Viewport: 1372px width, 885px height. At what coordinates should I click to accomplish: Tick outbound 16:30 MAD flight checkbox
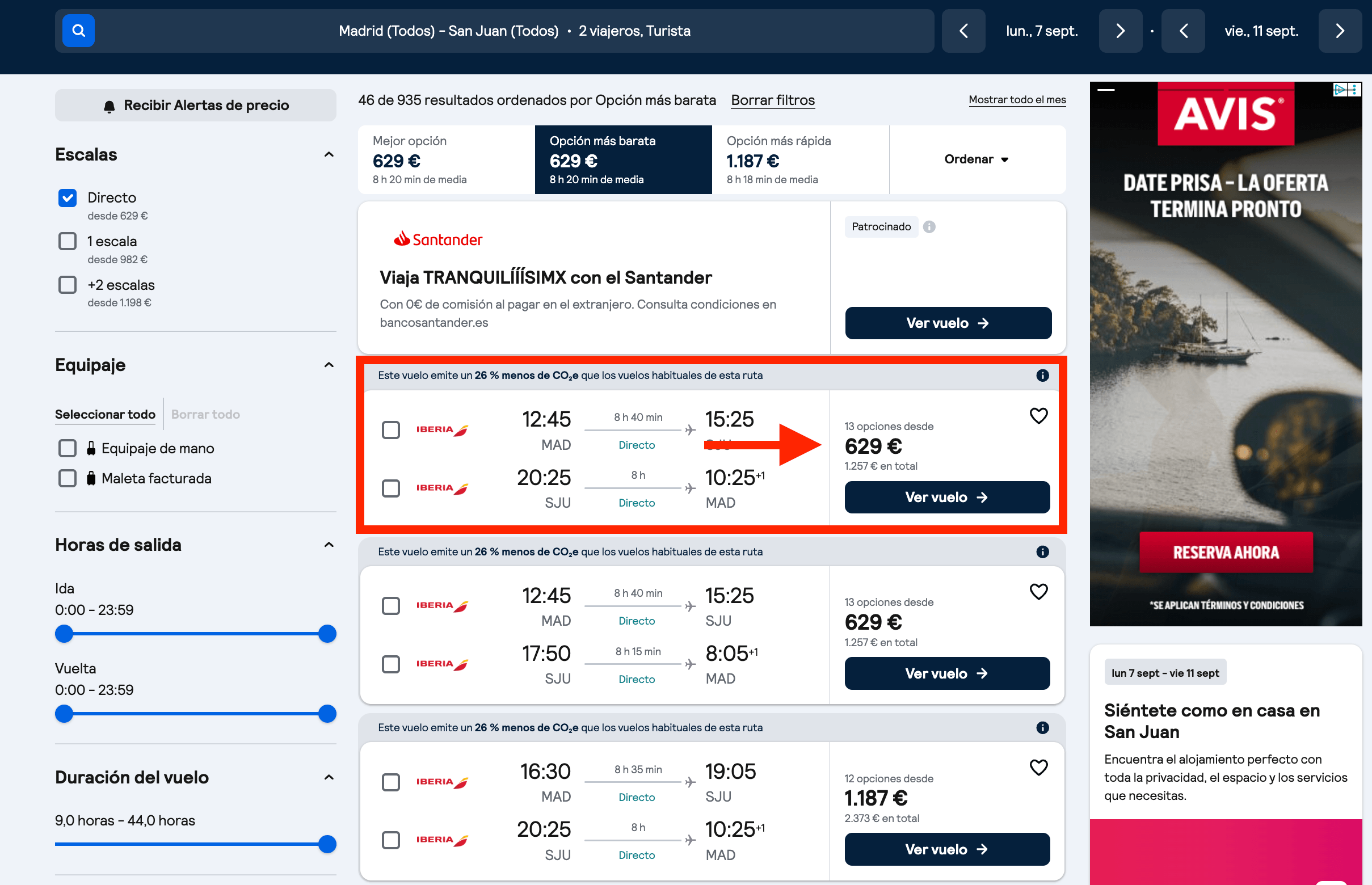coord(391,782)
